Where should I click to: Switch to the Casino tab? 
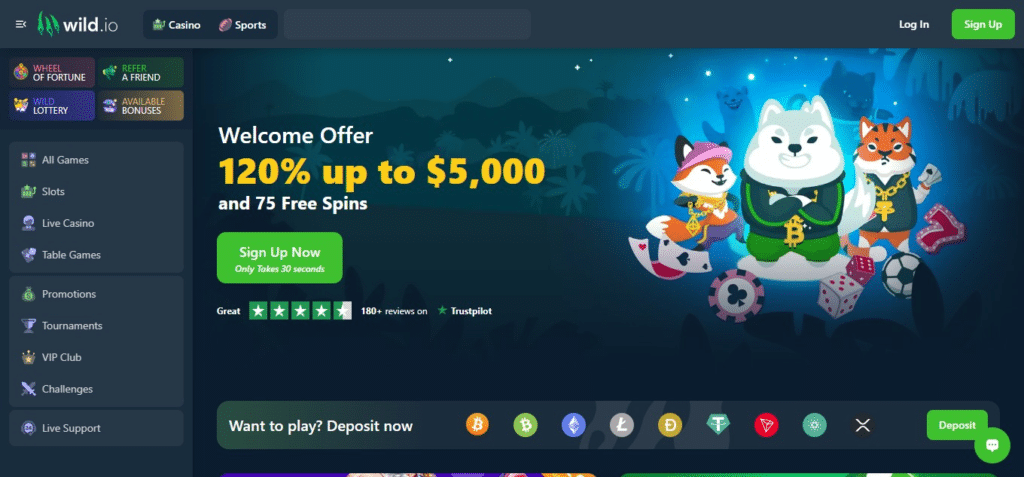176,25
